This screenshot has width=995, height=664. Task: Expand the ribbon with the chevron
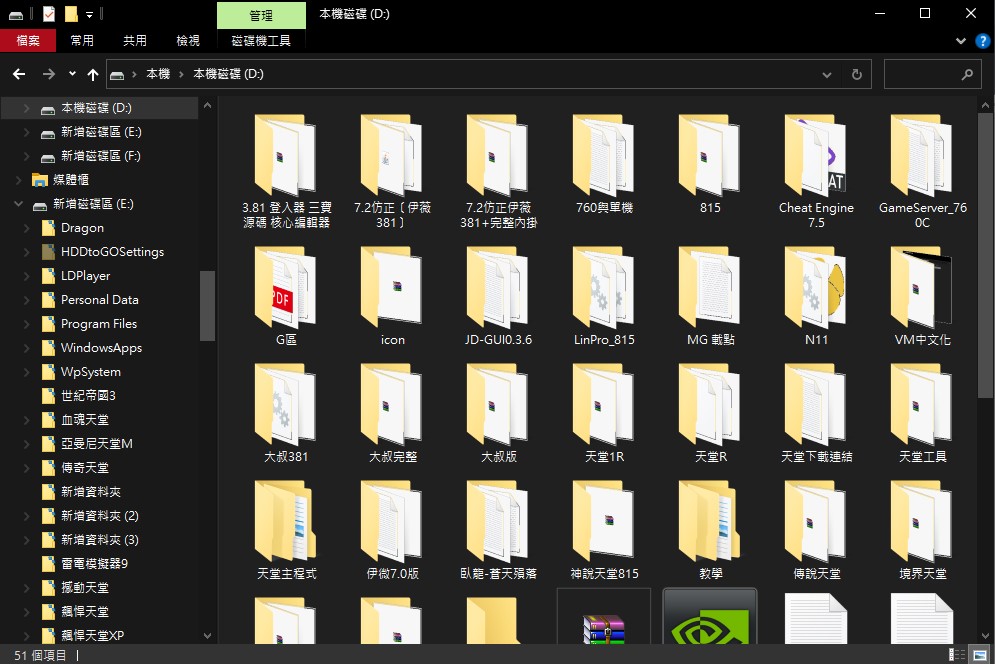(x=961, y=41)
